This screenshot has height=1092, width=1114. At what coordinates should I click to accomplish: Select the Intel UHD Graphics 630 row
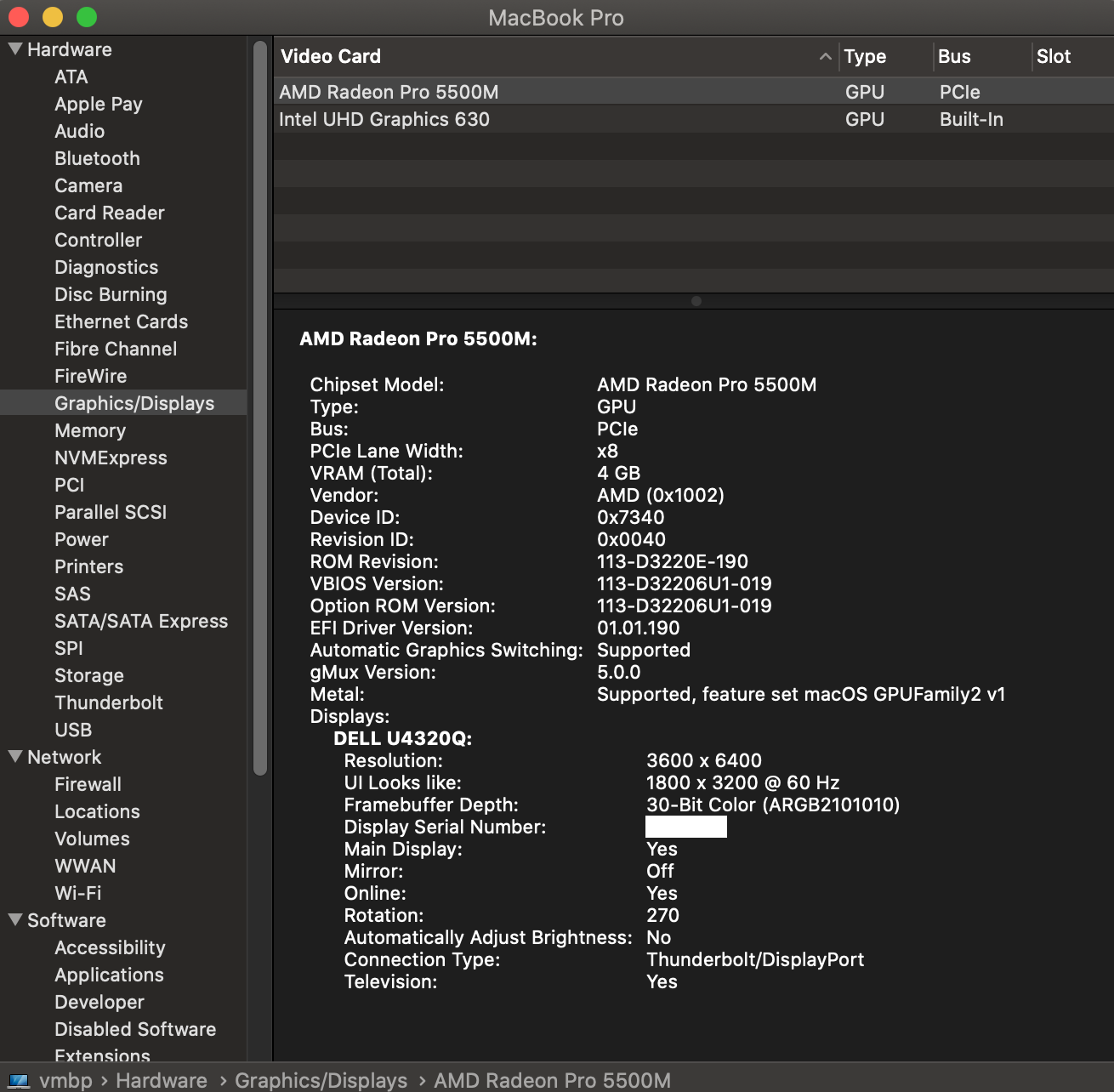click(693, 119)
